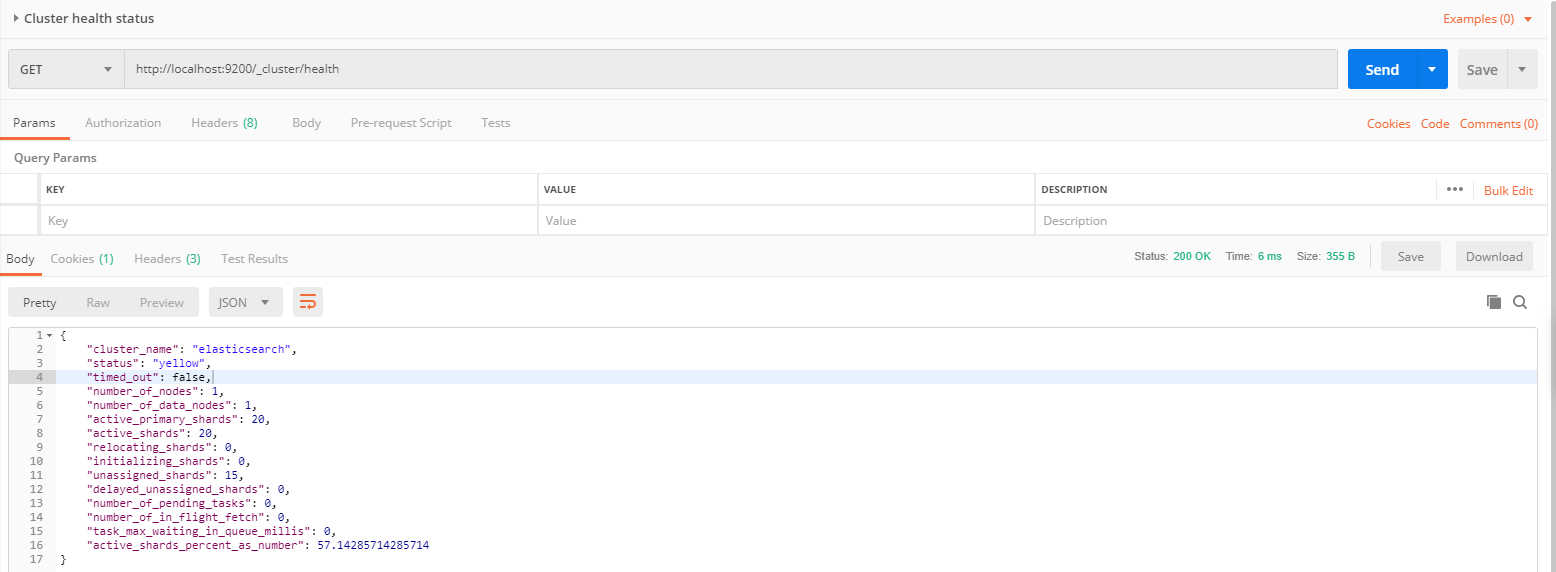Click the Key input field
Viewport: 1556px width, 572px height.
point(288,220)
